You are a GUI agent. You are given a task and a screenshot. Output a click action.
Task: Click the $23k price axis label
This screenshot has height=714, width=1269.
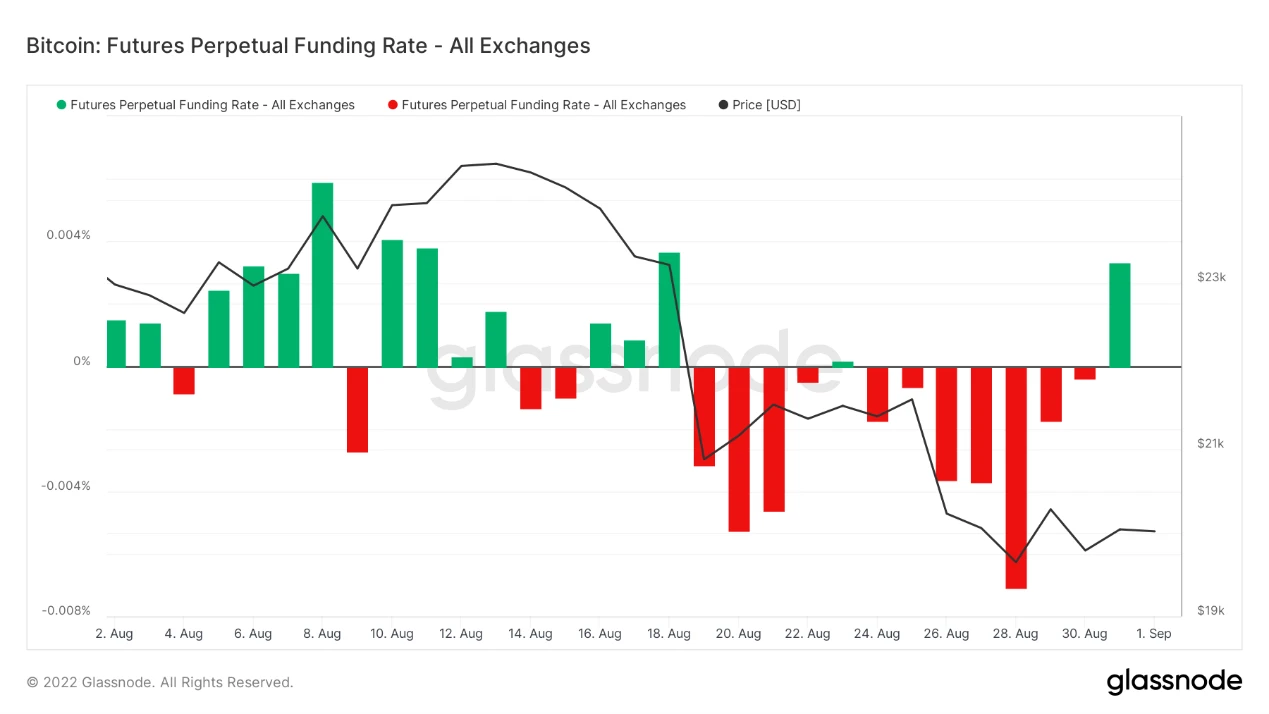pos(1211,277)
